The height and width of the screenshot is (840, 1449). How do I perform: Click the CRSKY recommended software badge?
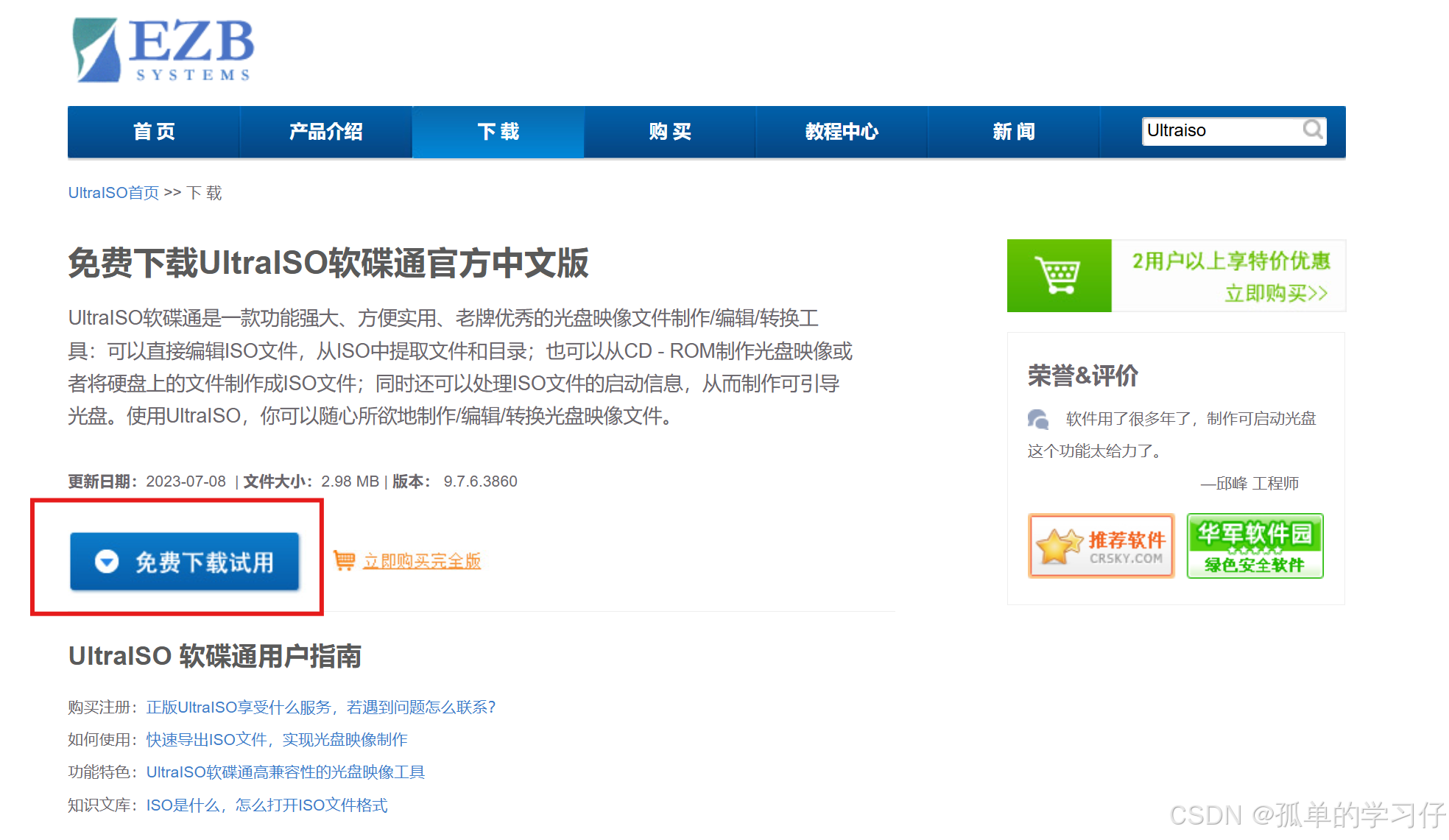tap(1101, 546)
